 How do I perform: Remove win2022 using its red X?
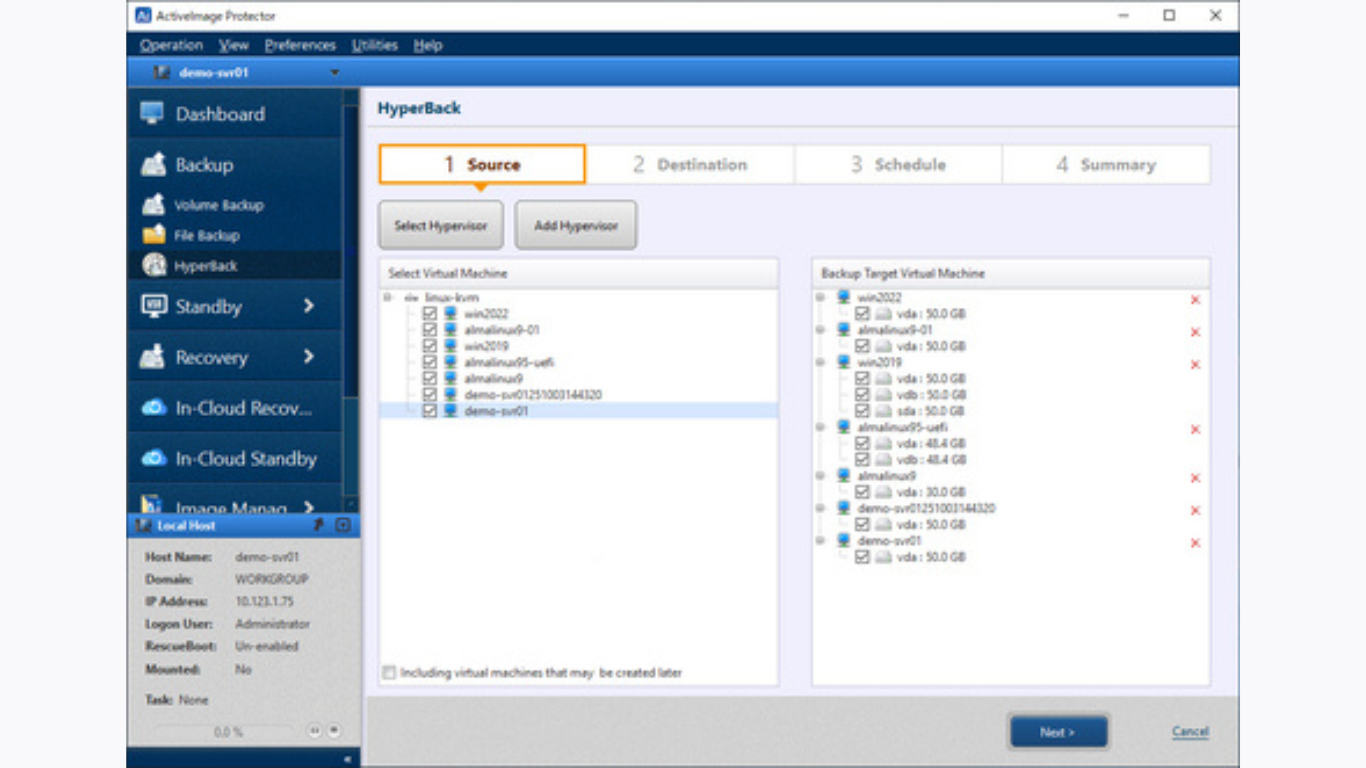[1195, 300]
